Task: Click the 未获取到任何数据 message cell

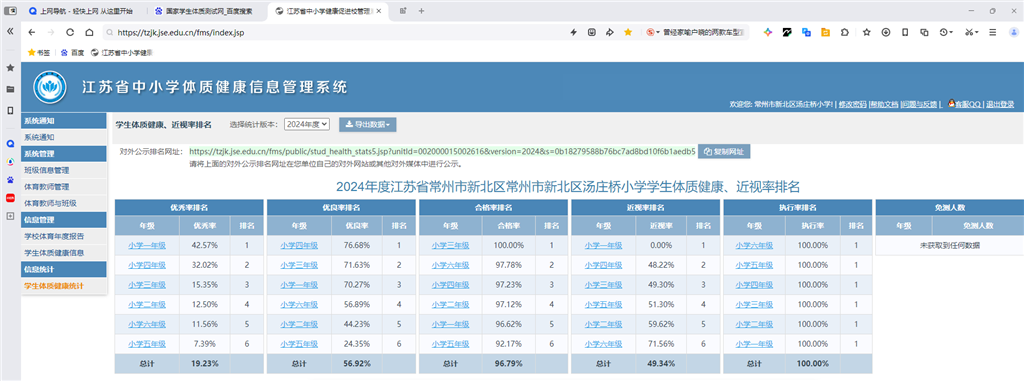Action: [x=950, y=246]
